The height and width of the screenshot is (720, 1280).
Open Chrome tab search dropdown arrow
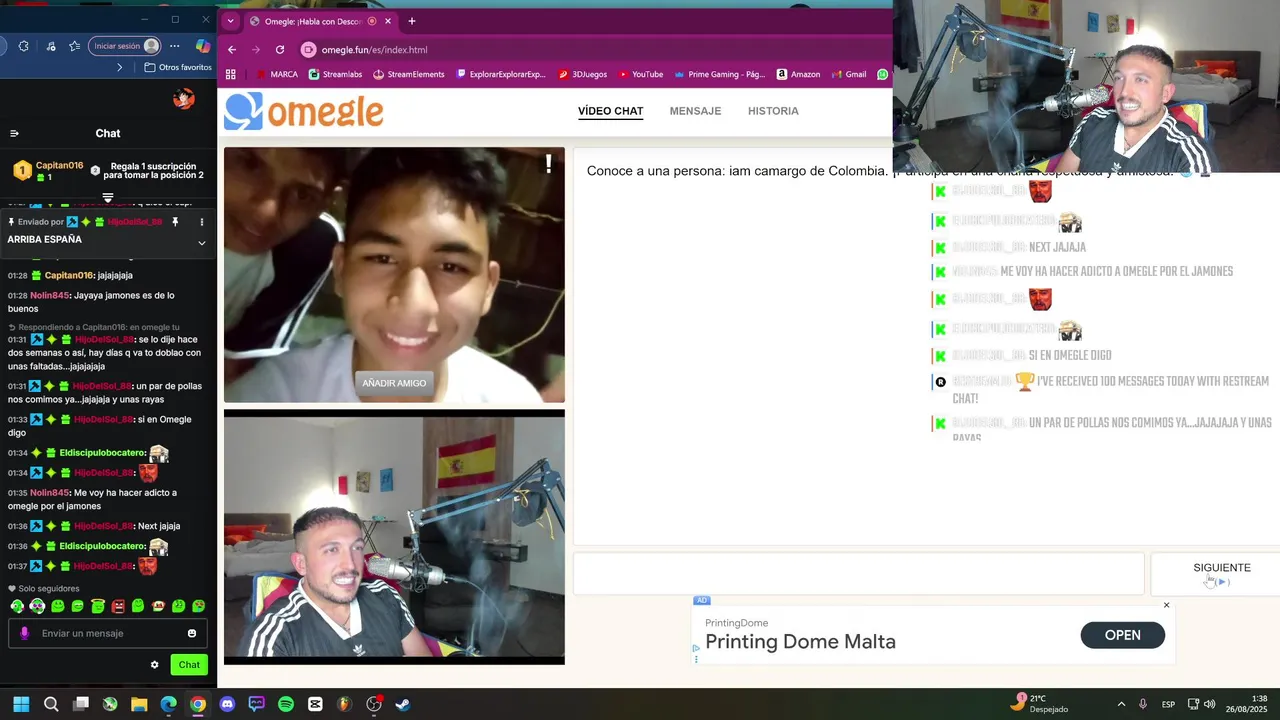coord(231,21)
